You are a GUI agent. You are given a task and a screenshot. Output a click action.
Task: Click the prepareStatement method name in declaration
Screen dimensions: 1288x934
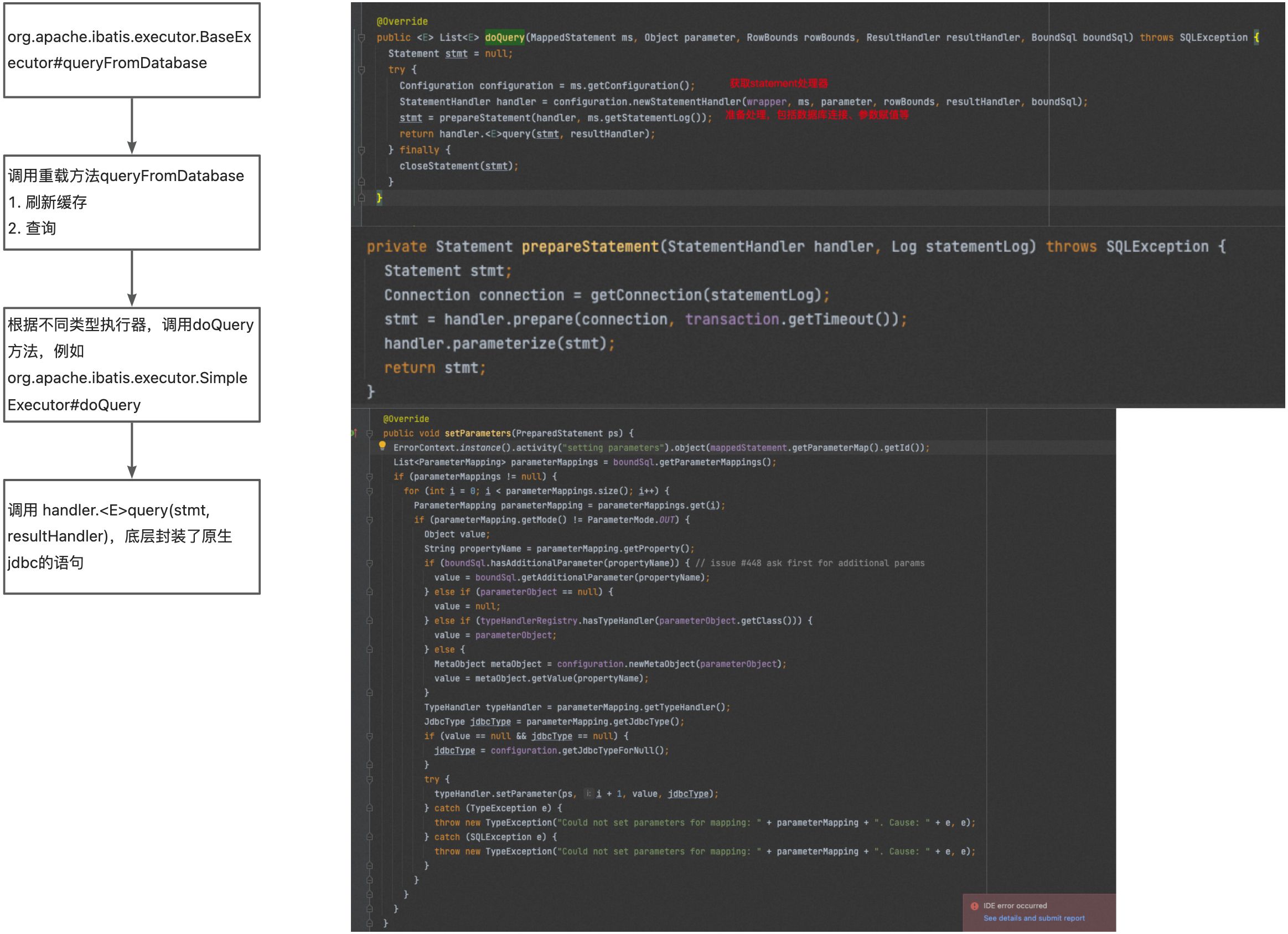[590, 246]
